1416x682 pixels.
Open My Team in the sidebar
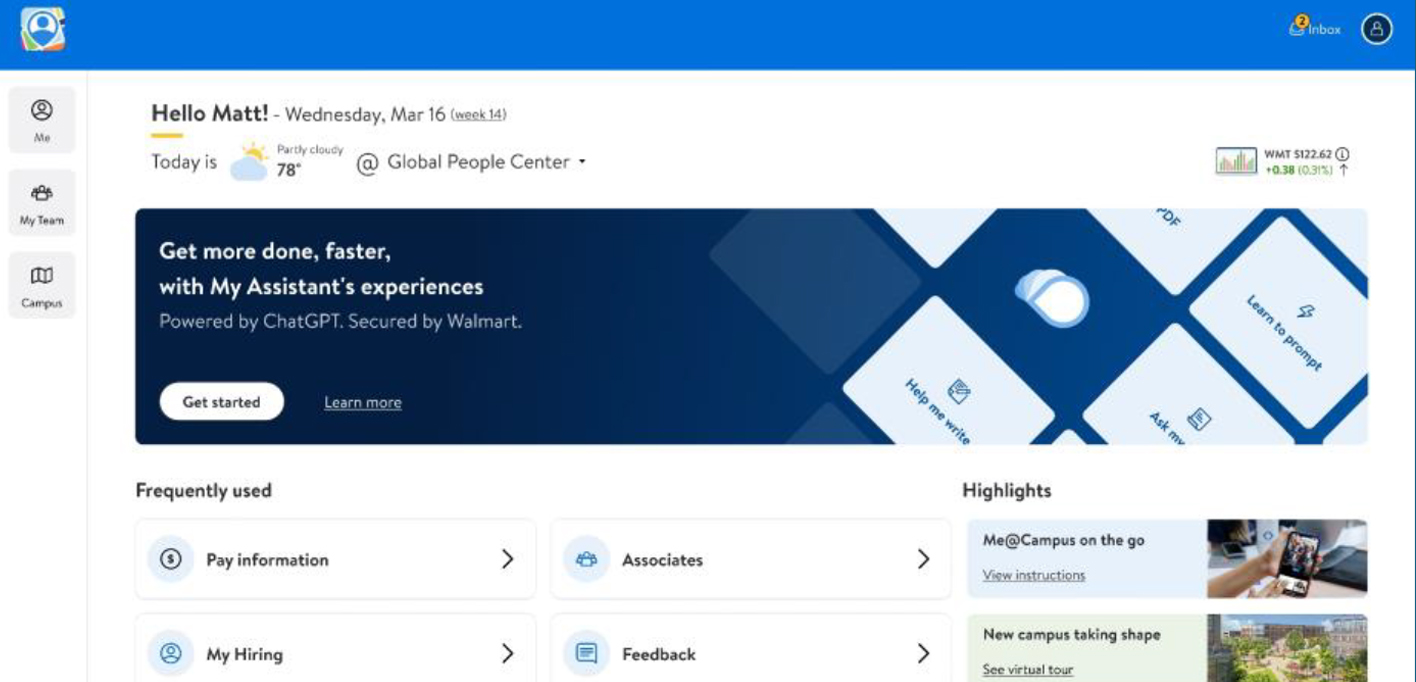click(x=42, y=203)
